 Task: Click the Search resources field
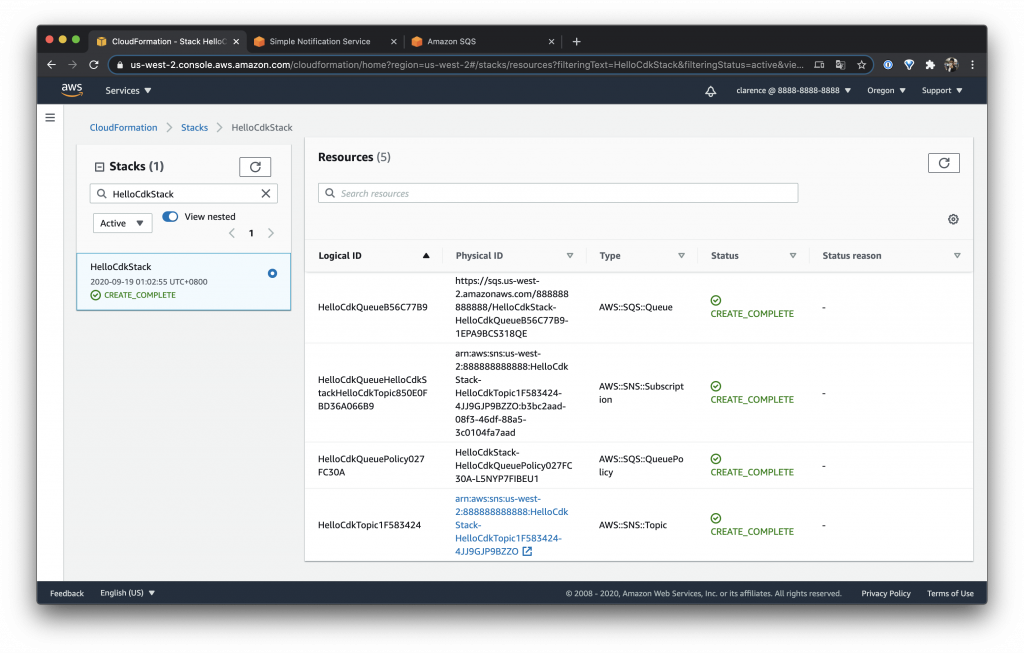(x=558, y=193)
